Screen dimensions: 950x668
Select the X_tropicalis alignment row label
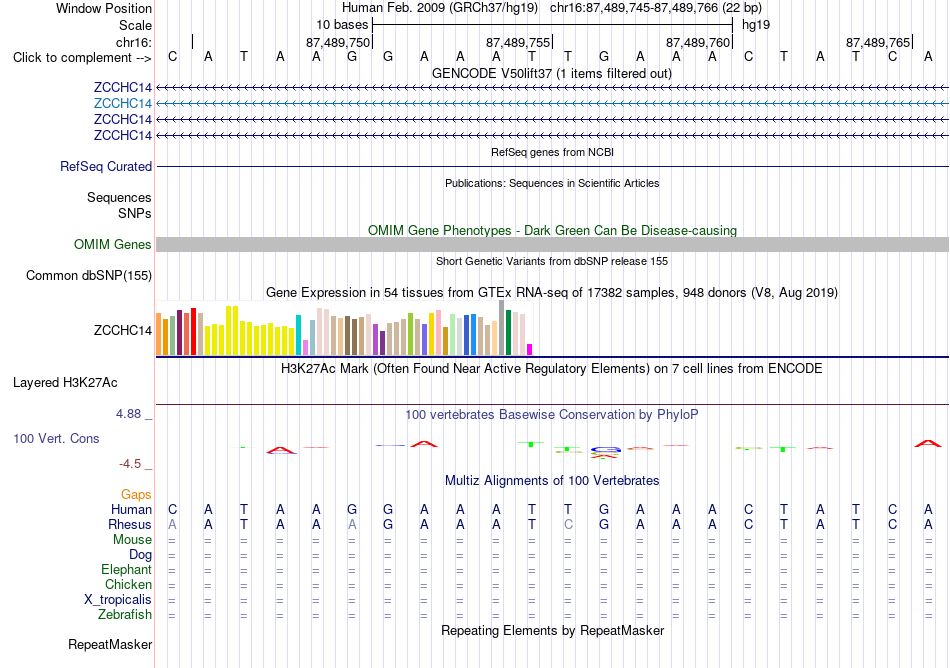tap(118, 600)
